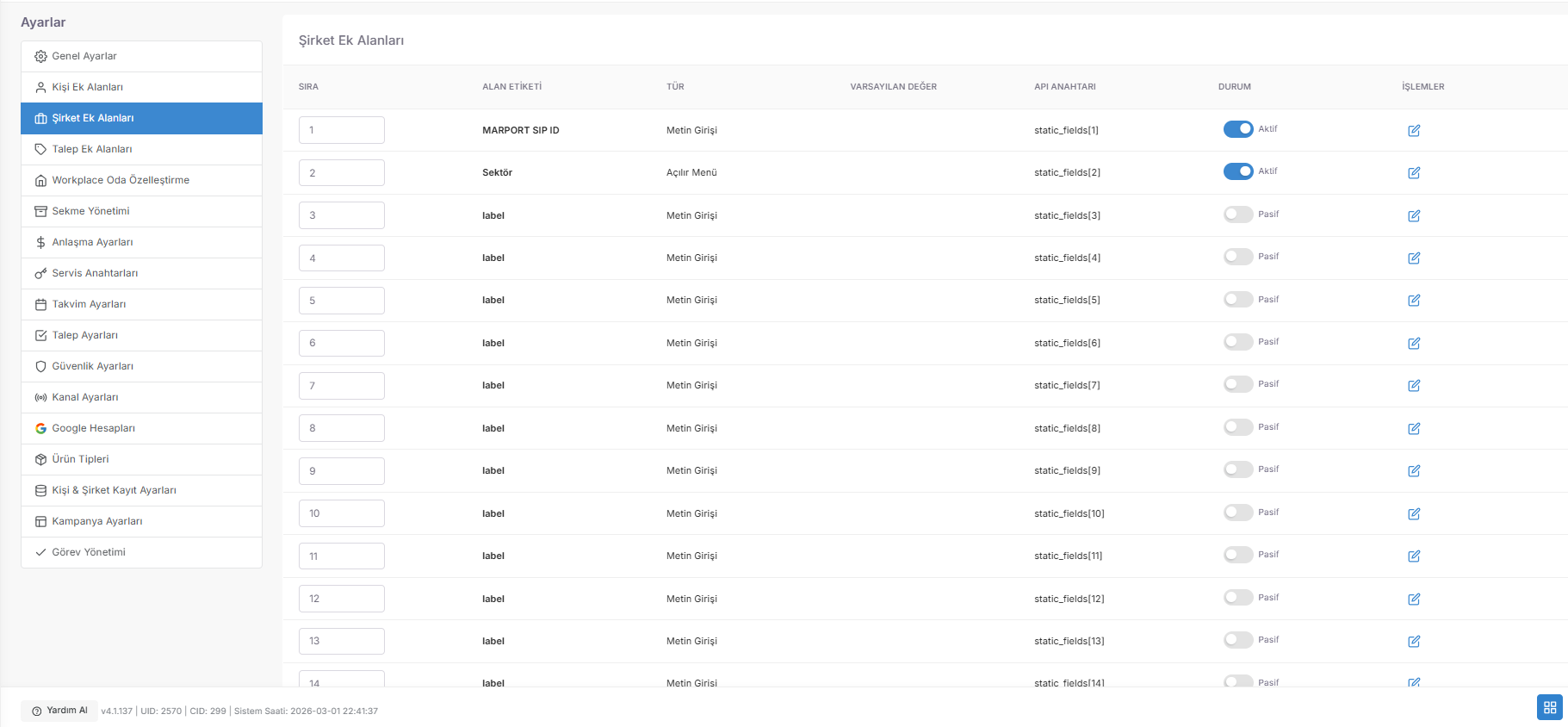1568x727 pixels.
Task: Click the Güvenlik Ayarları shield icon
Action: coord(40,366)
